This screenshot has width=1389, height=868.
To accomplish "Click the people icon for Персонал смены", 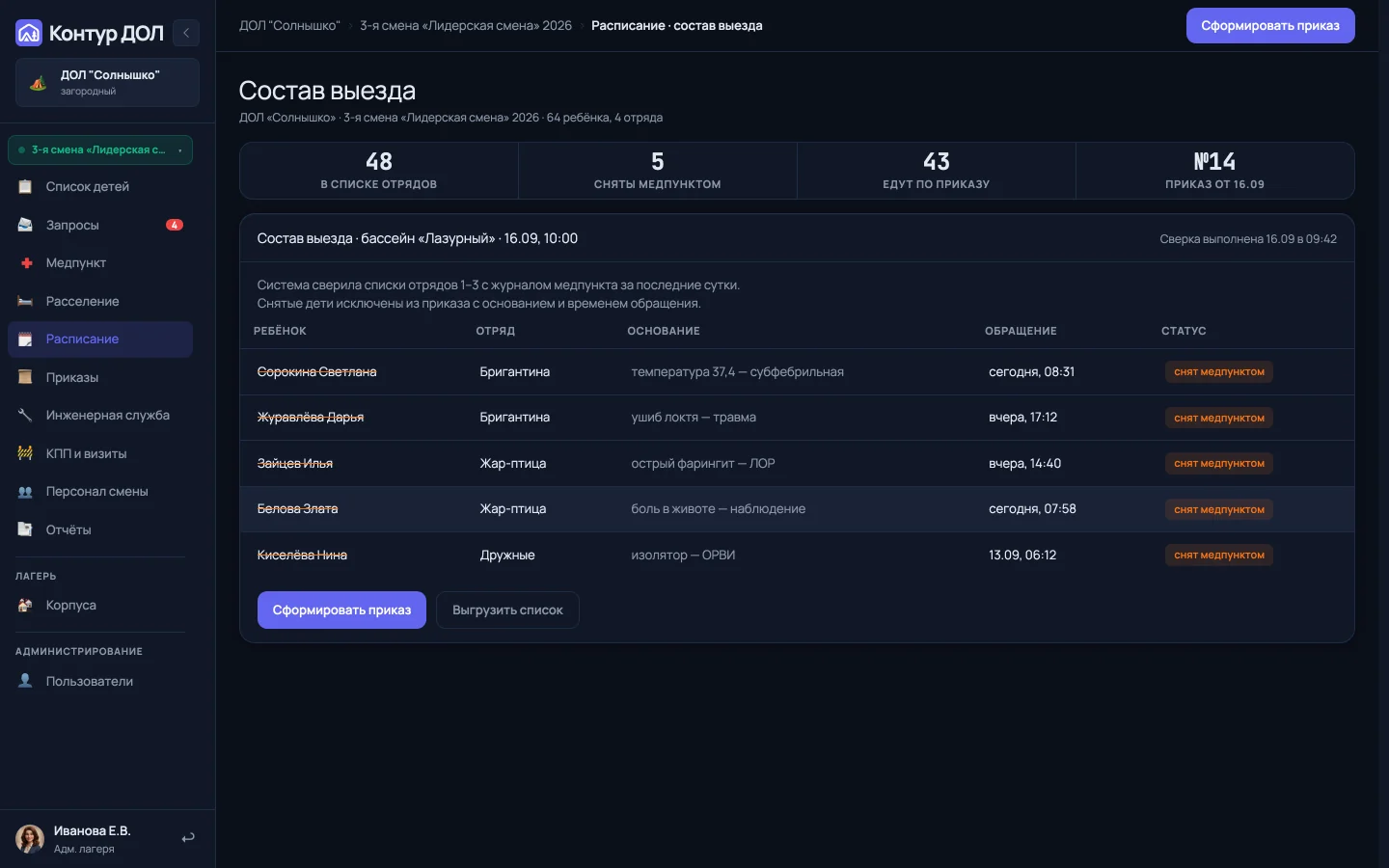I will (x=25, y=492).
